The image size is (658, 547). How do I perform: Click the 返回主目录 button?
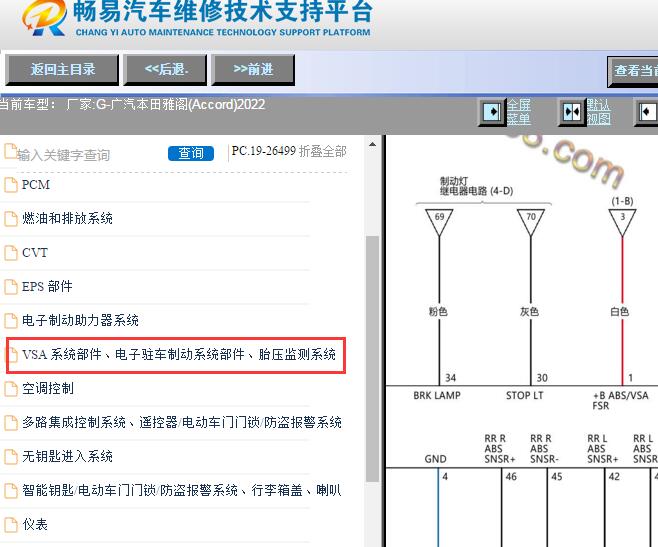62,70
